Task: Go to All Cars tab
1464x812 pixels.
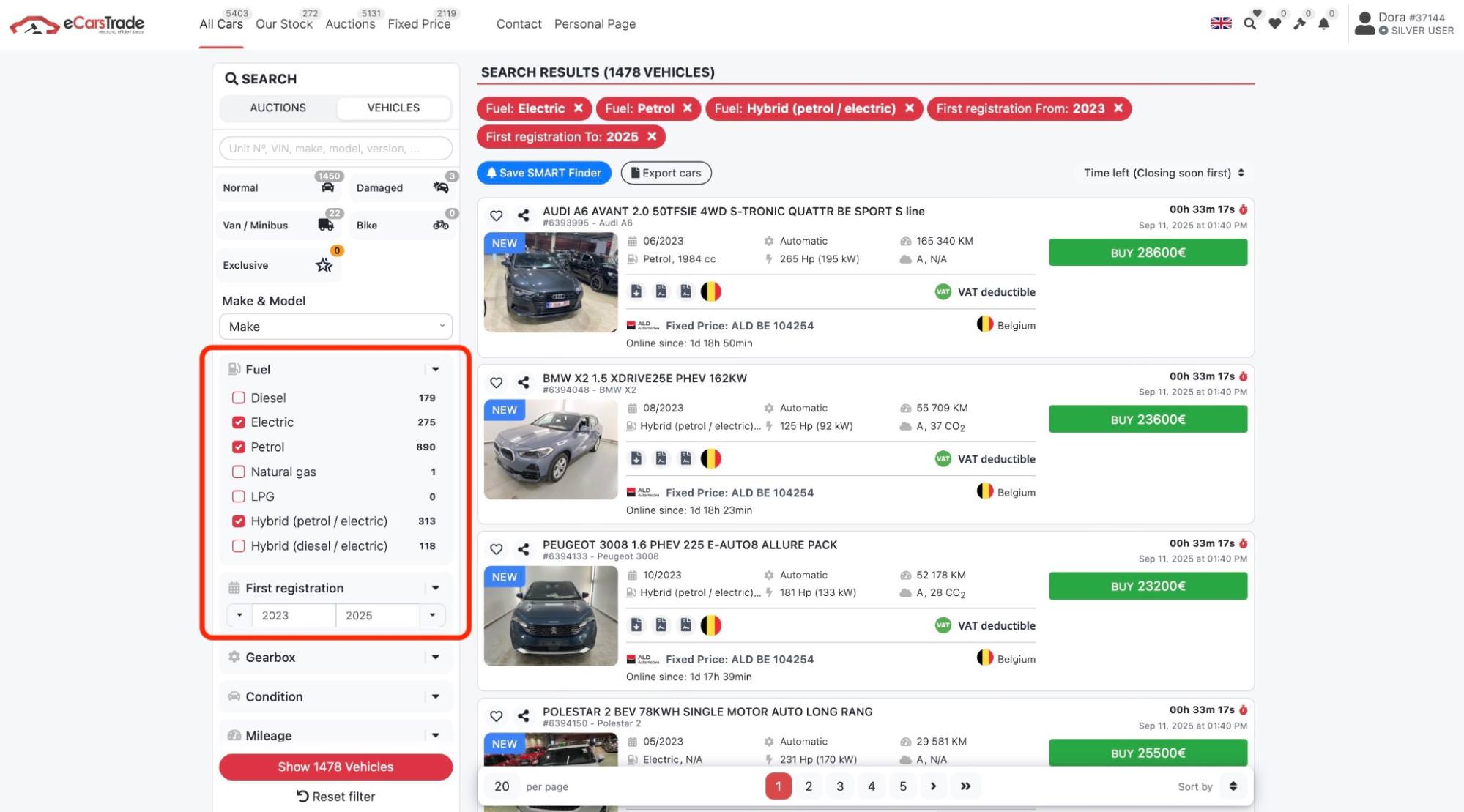Action: 221,23
